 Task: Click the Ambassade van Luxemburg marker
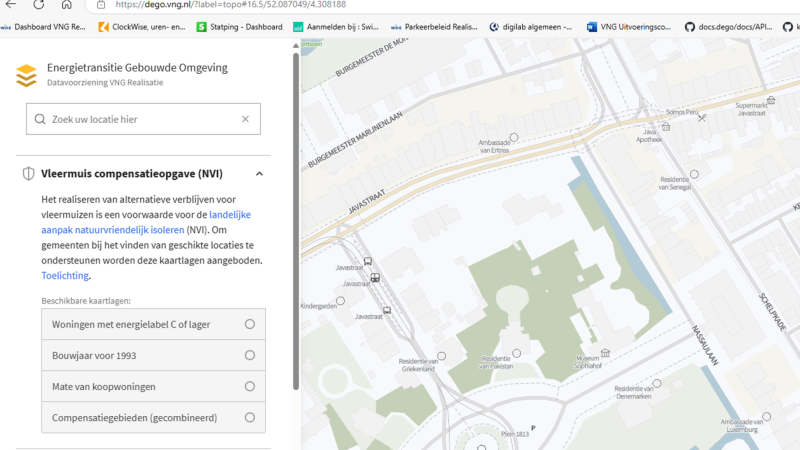point(766,417)
